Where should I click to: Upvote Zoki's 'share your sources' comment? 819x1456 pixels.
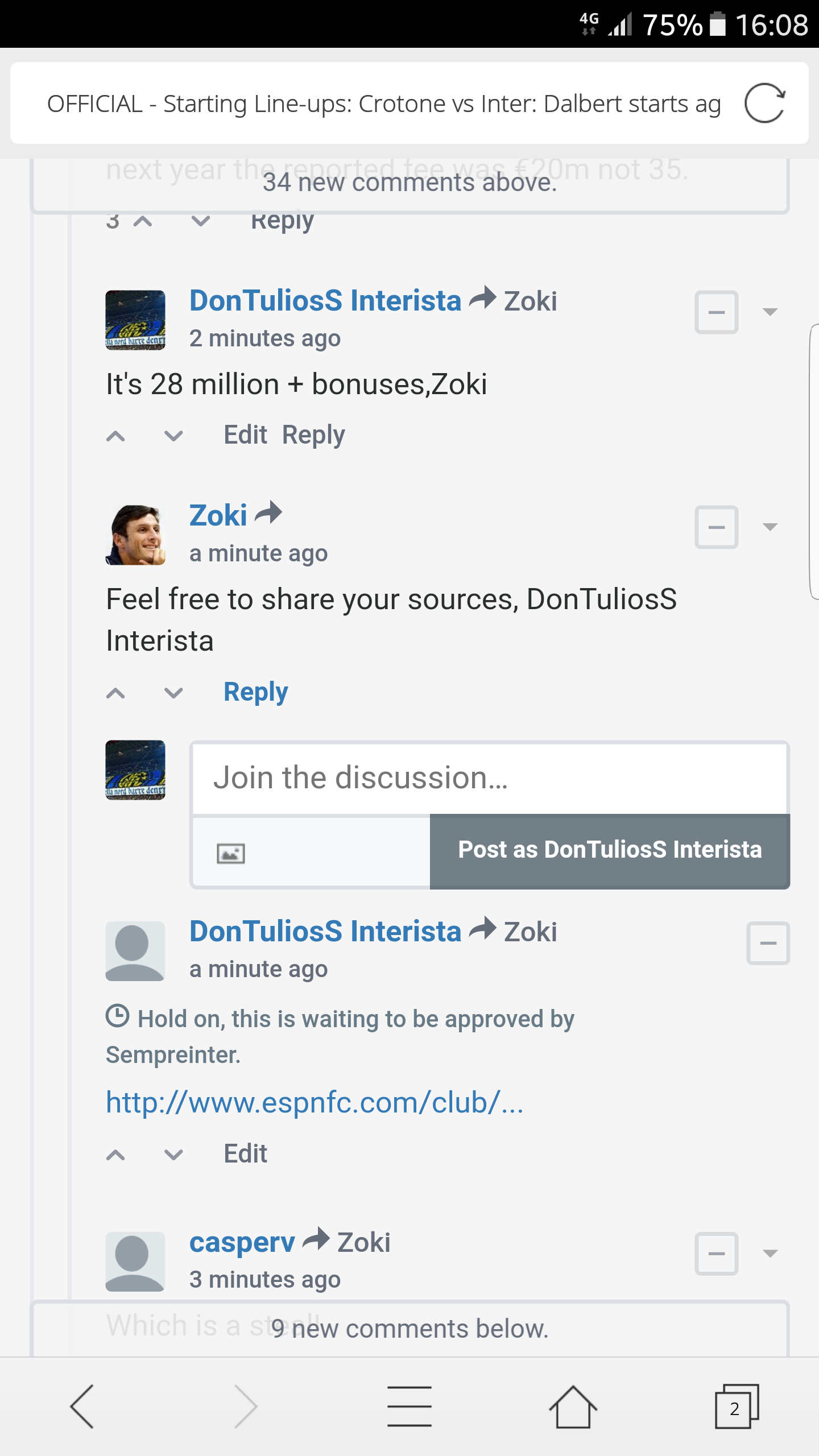116,693
